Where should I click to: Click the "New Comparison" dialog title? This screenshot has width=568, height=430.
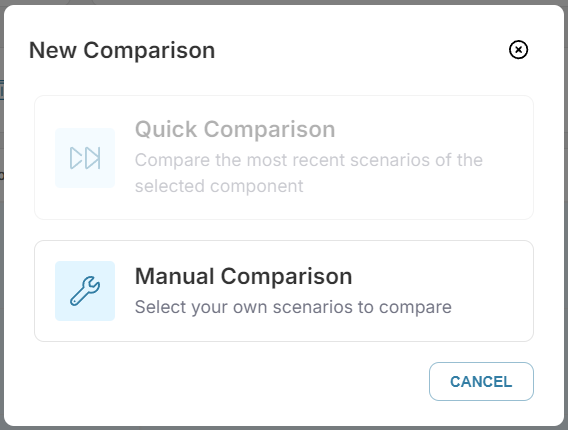tap(122, 50)
